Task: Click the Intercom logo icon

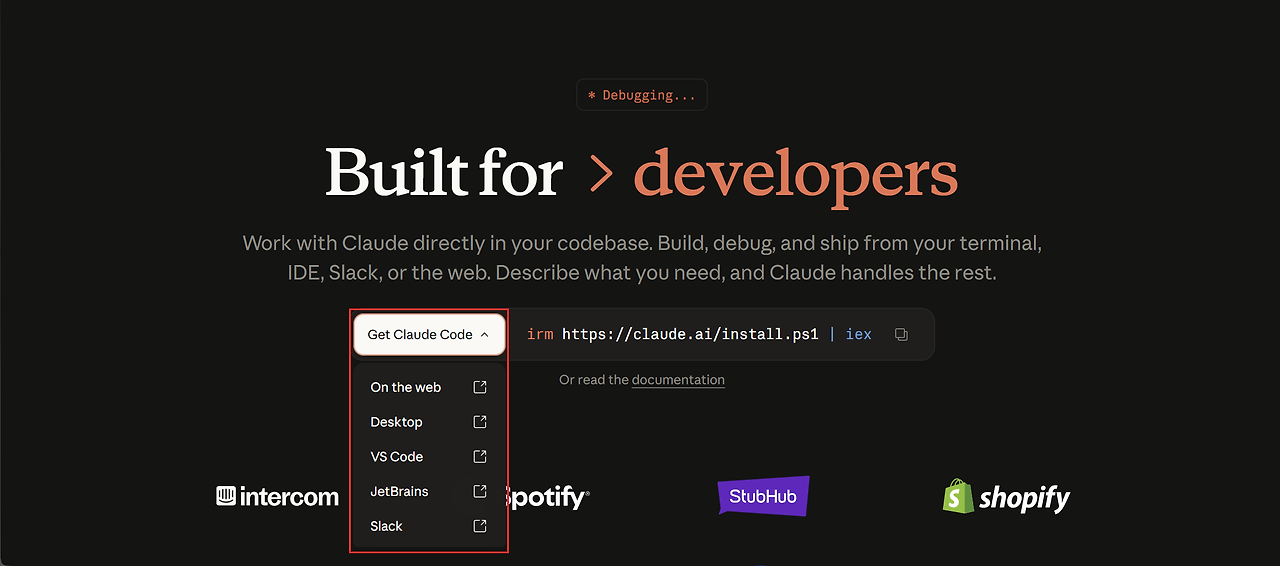Action: 226,496
